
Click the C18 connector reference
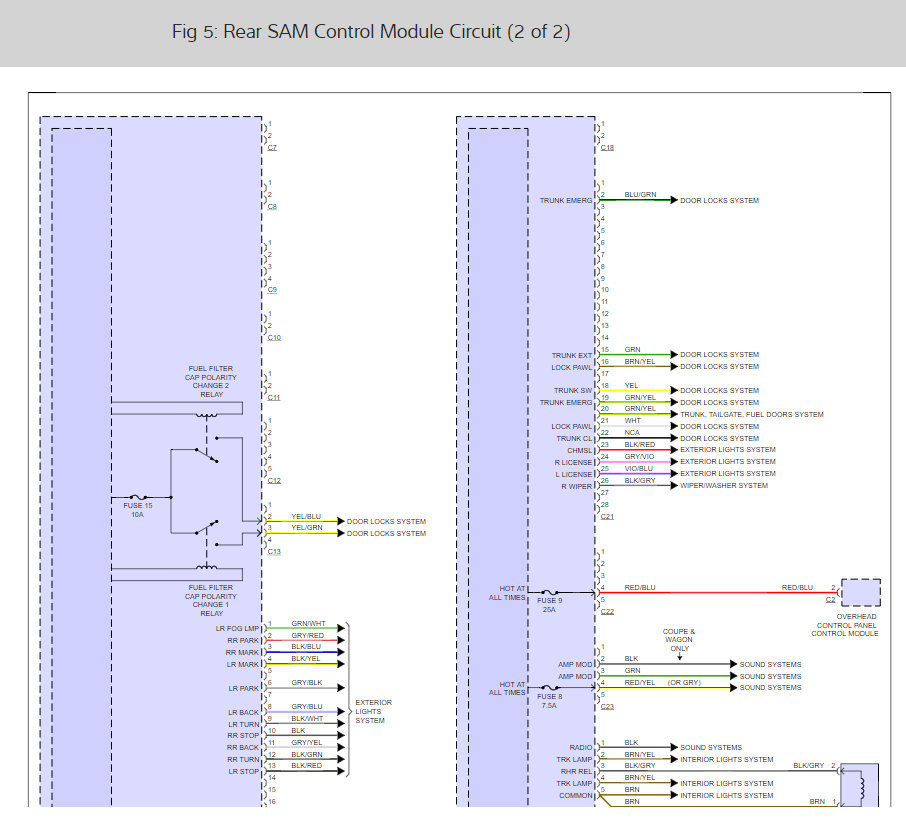click(607, 147)
